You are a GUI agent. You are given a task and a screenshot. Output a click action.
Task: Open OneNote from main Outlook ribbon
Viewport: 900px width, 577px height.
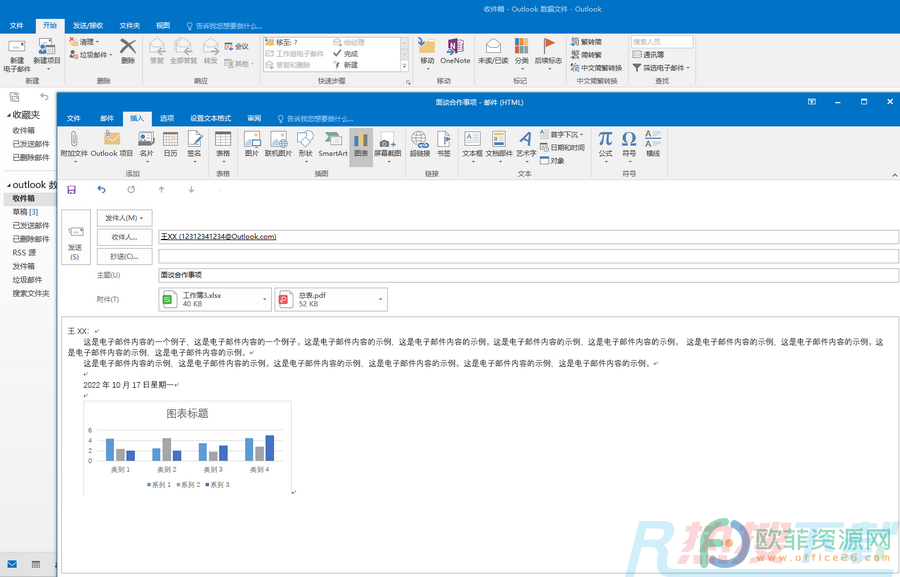[x=455, y=51]
